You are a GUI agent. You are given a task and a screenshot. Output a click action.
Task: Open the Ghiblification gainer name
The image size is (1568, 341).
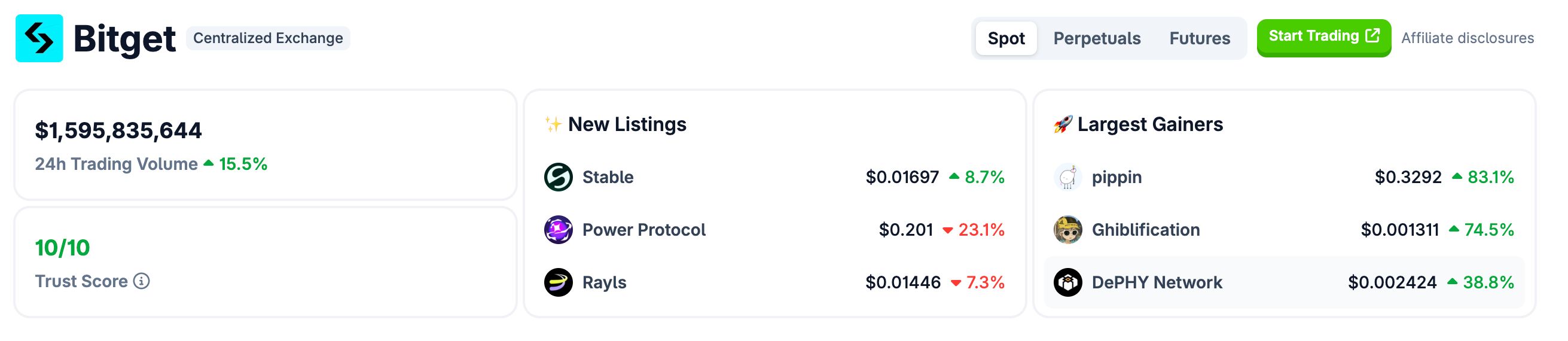1146,230
